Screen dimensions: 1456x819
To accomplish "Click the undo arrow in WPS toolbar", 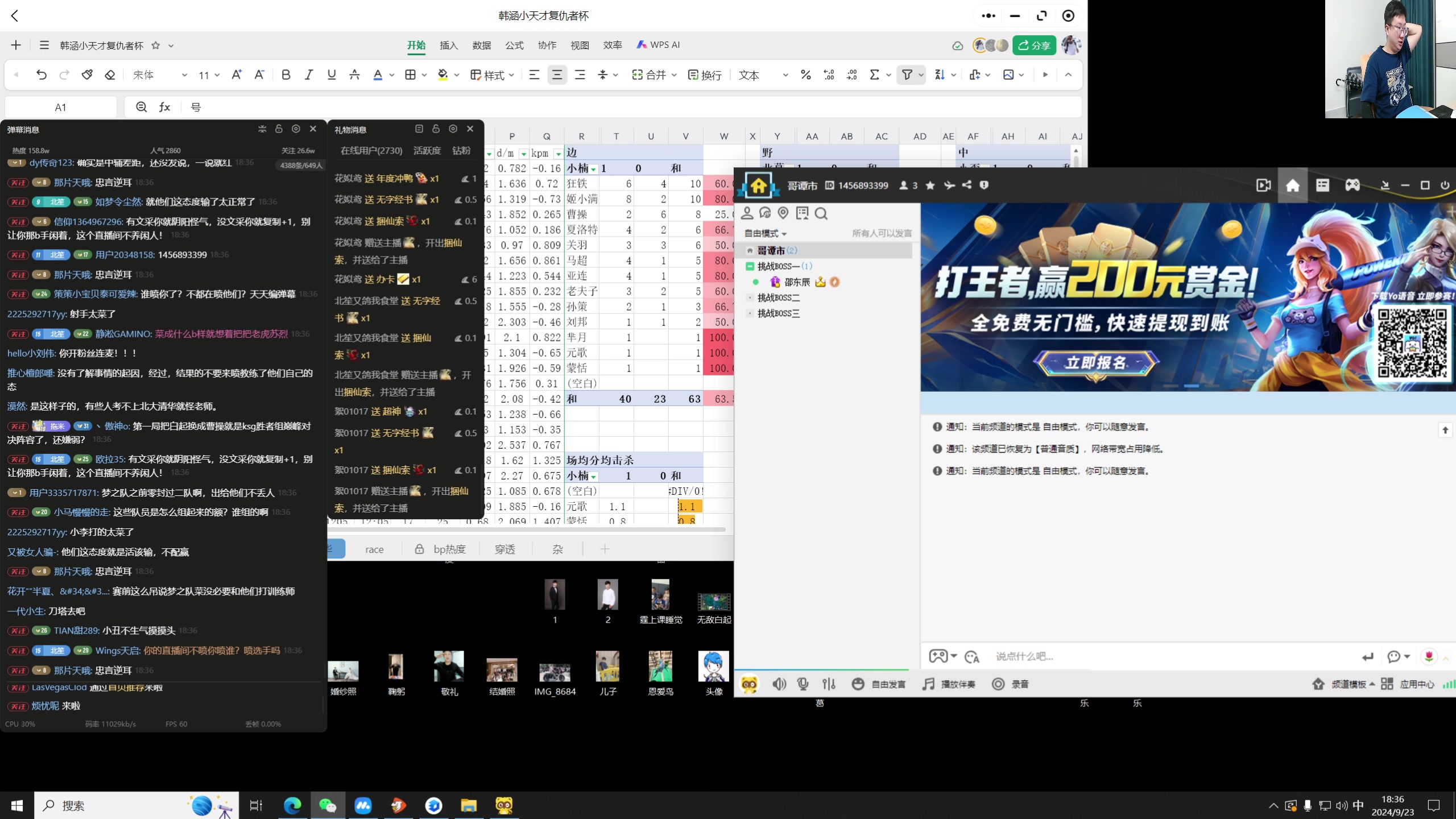I will (41, 75).
